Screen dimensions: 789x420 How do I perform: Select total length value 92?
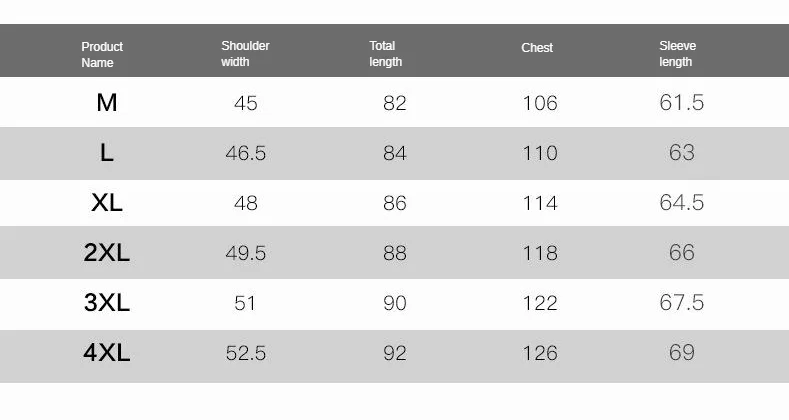[x=394, y=353]
